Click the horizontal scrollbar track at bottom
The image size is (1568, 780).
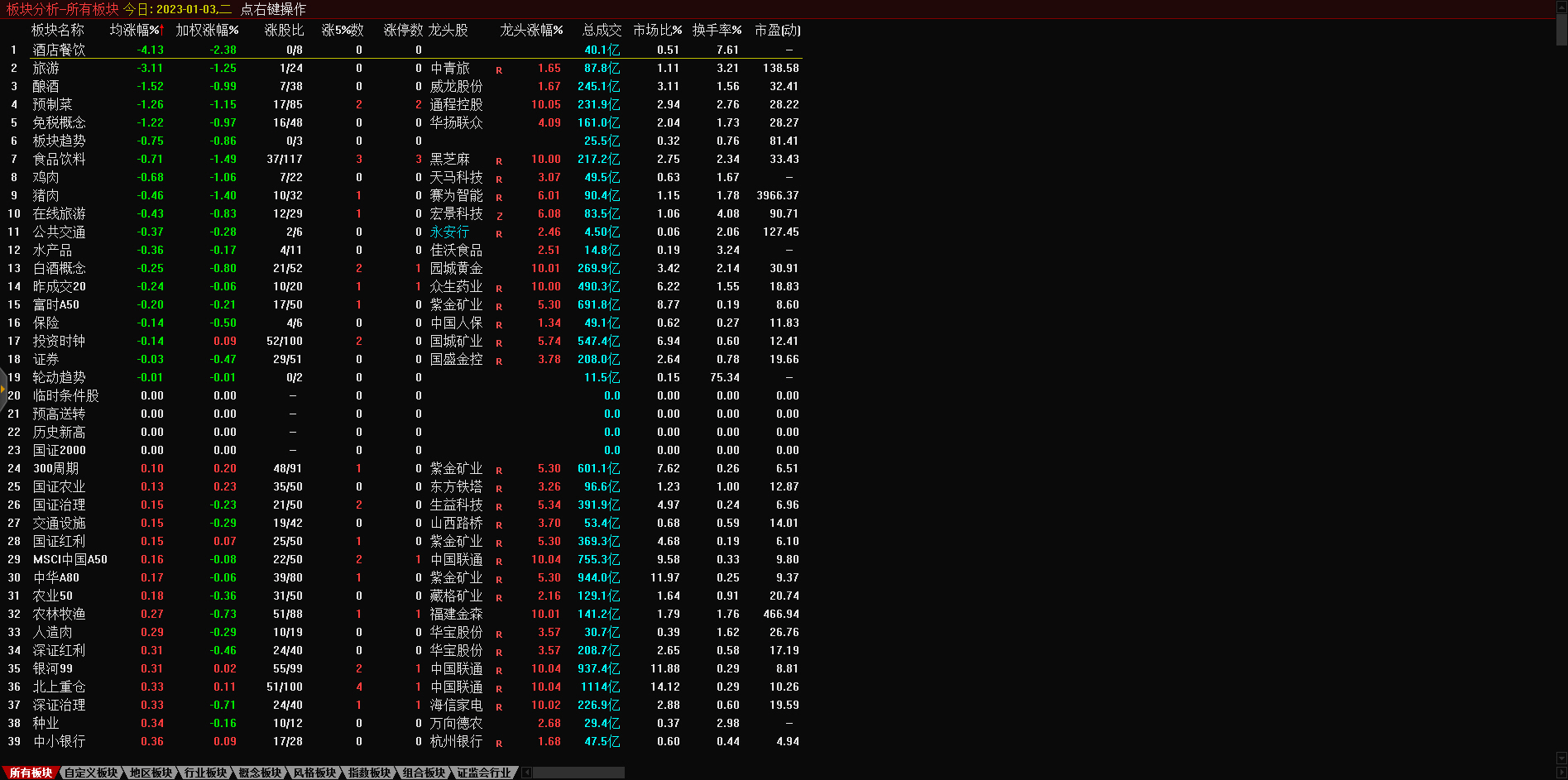(579, 773)
